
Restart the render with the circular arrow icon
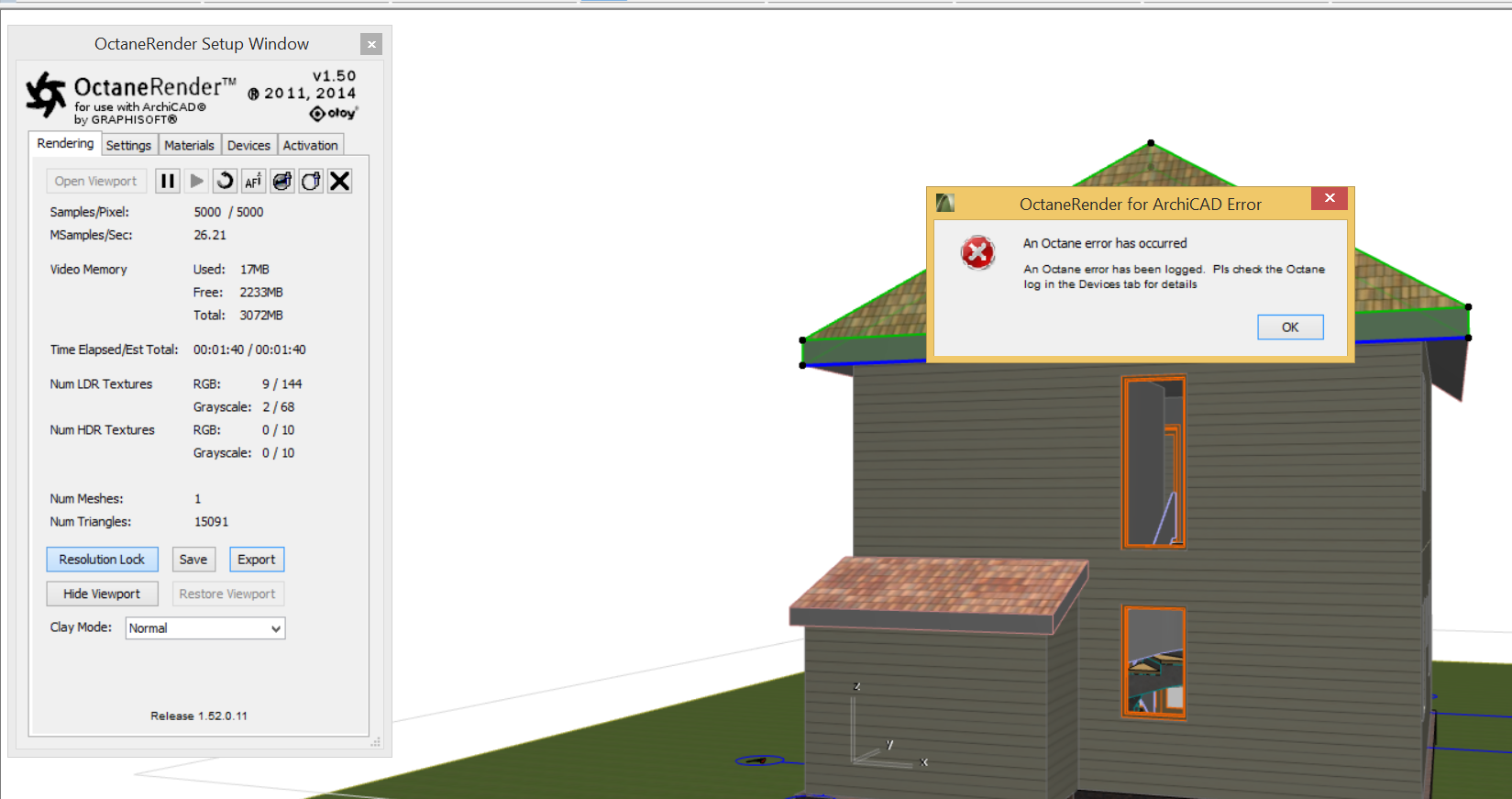(225, 182)
